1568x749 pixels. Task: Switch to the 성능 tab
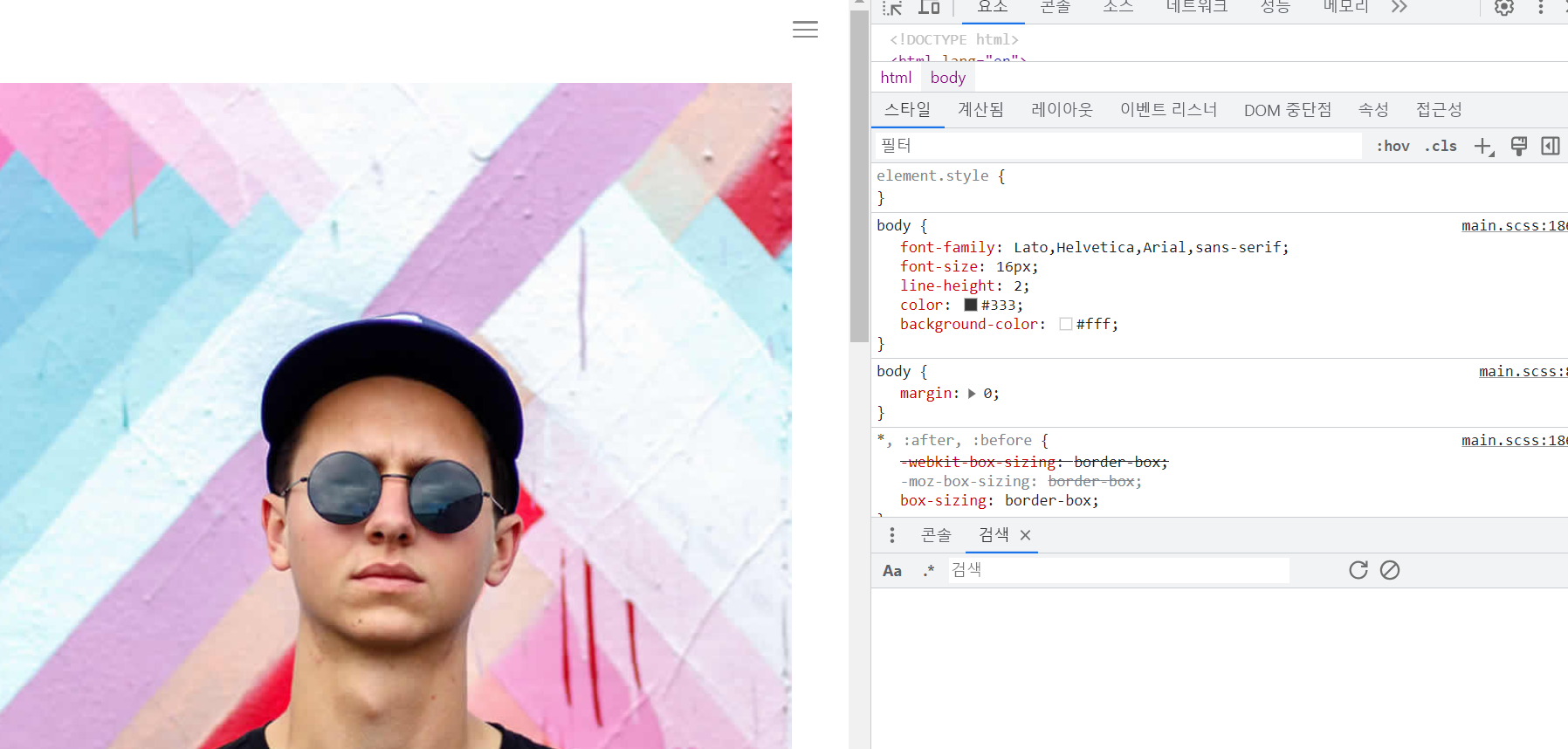click(1276, 7)
